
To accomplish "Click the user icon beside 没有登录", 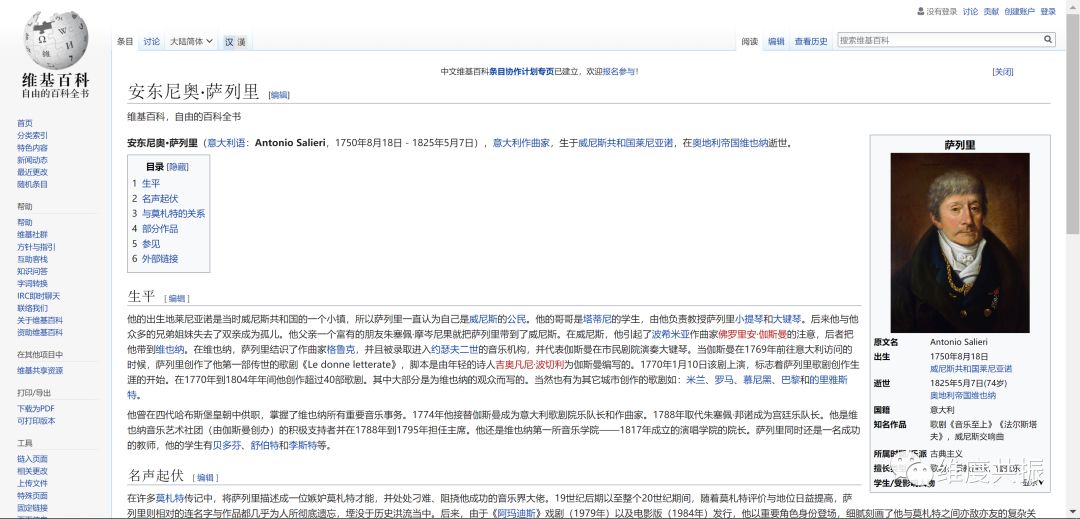I will [x=921, y=11].
